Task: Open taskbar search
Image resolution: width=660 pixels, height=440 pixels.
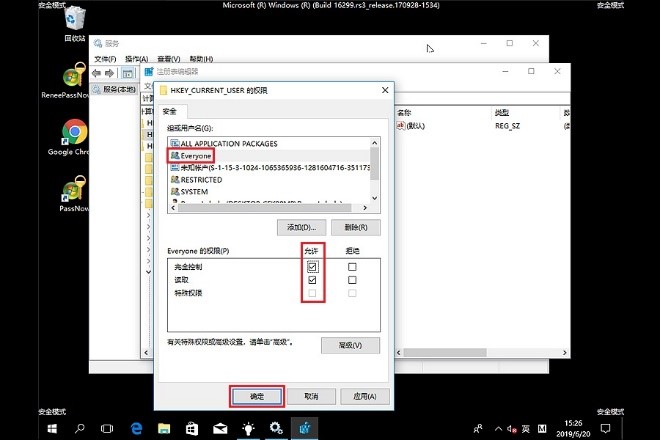Action: pos(79,429)
